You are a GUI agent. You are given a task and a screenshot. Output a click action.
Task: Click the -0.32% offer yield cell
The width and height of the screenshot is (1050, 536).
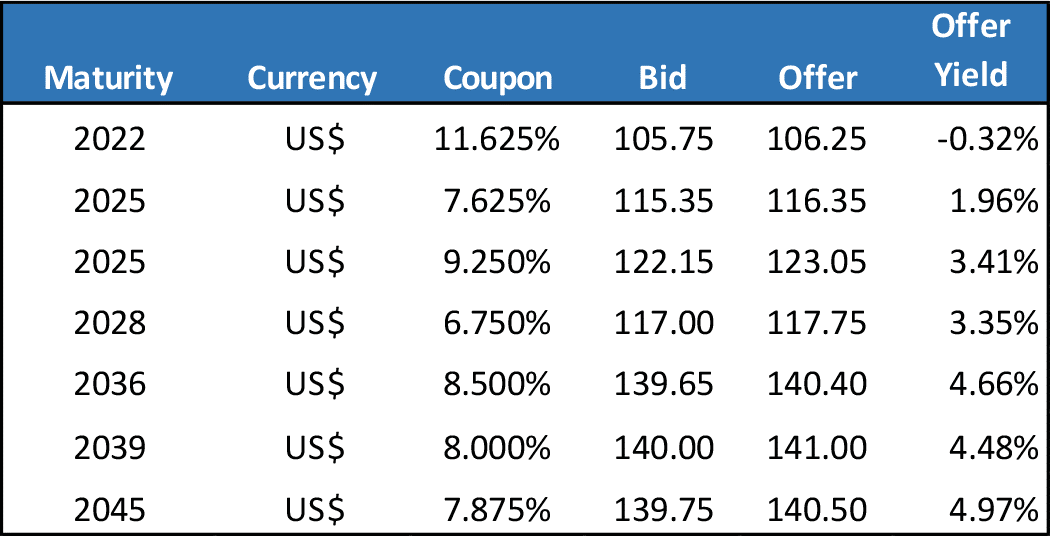click(x=987, y=139)
